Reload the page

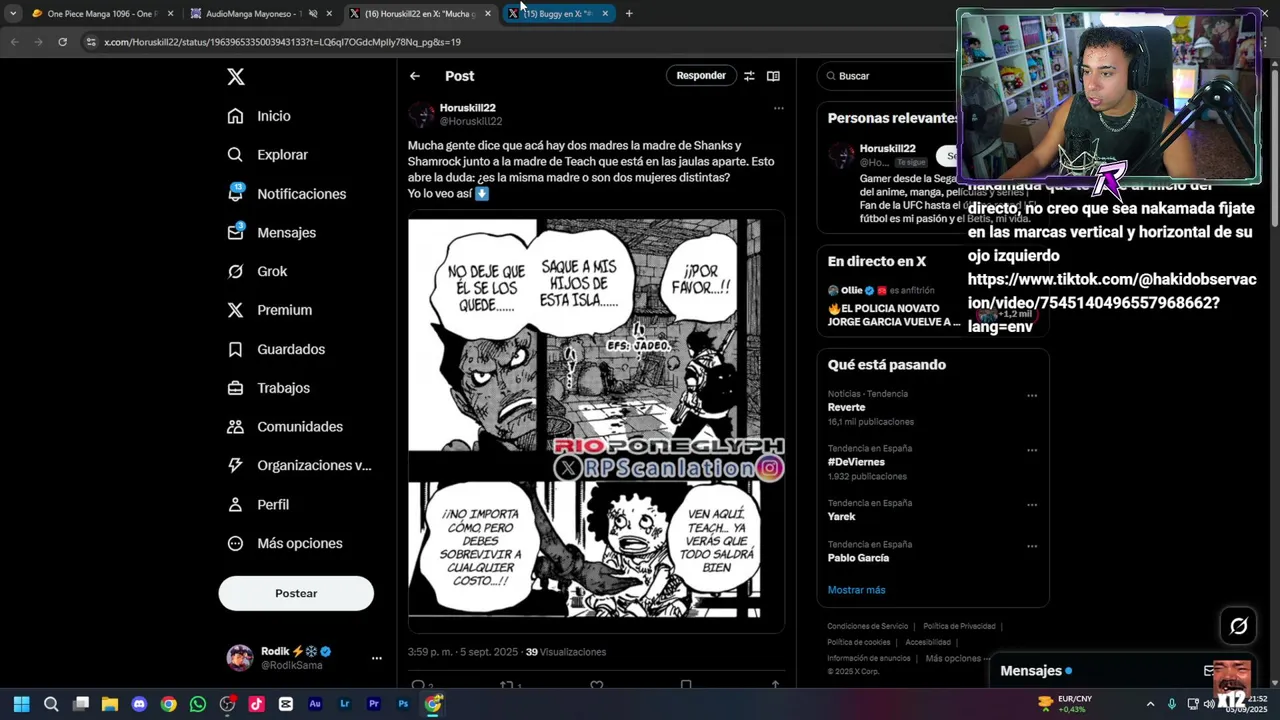click(62, 42)
